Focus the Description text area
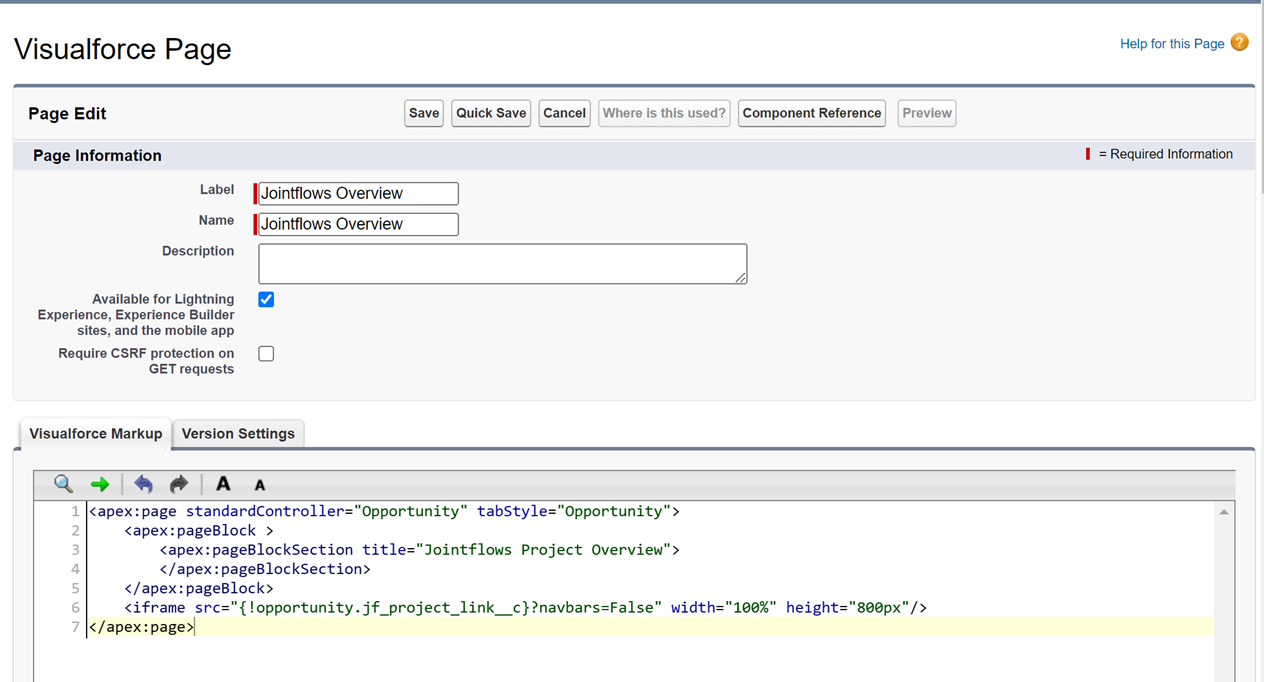Viewport: 1264px width, 682px height. click(502, 264)
